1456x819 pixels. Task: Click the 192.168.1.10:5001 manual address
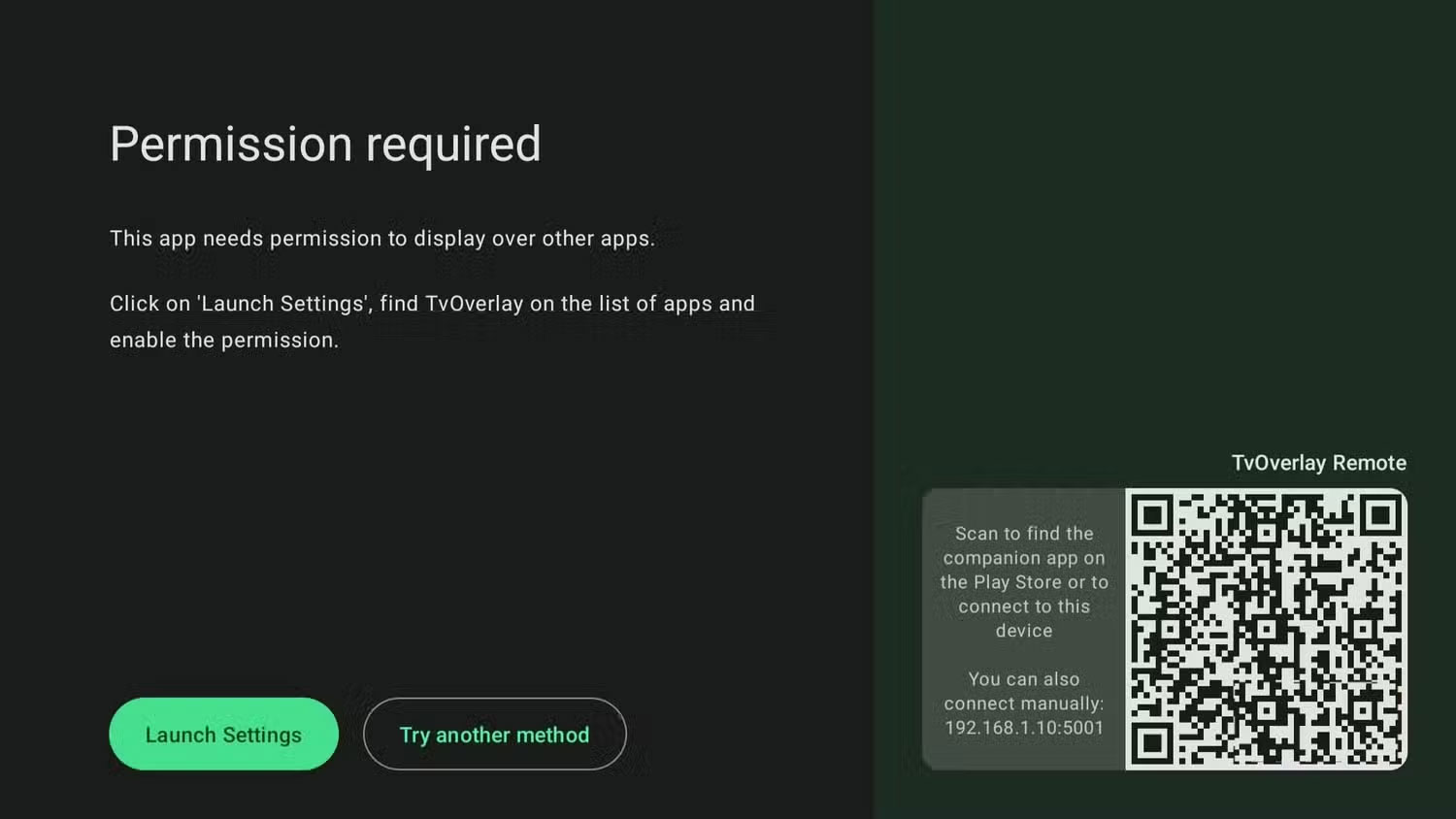[1023, 728]
